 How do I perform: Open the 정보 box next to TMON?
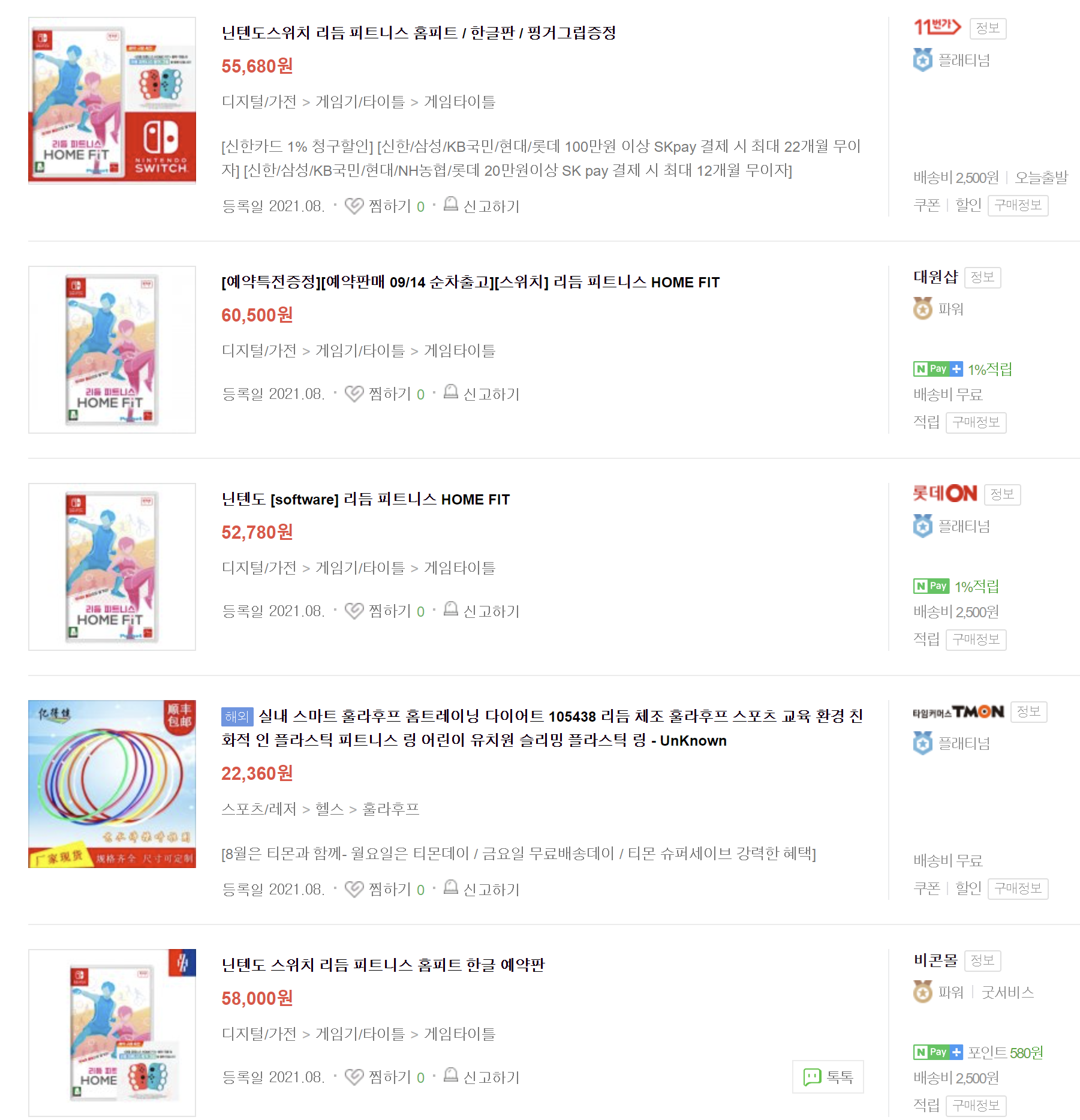(1028, 711)
